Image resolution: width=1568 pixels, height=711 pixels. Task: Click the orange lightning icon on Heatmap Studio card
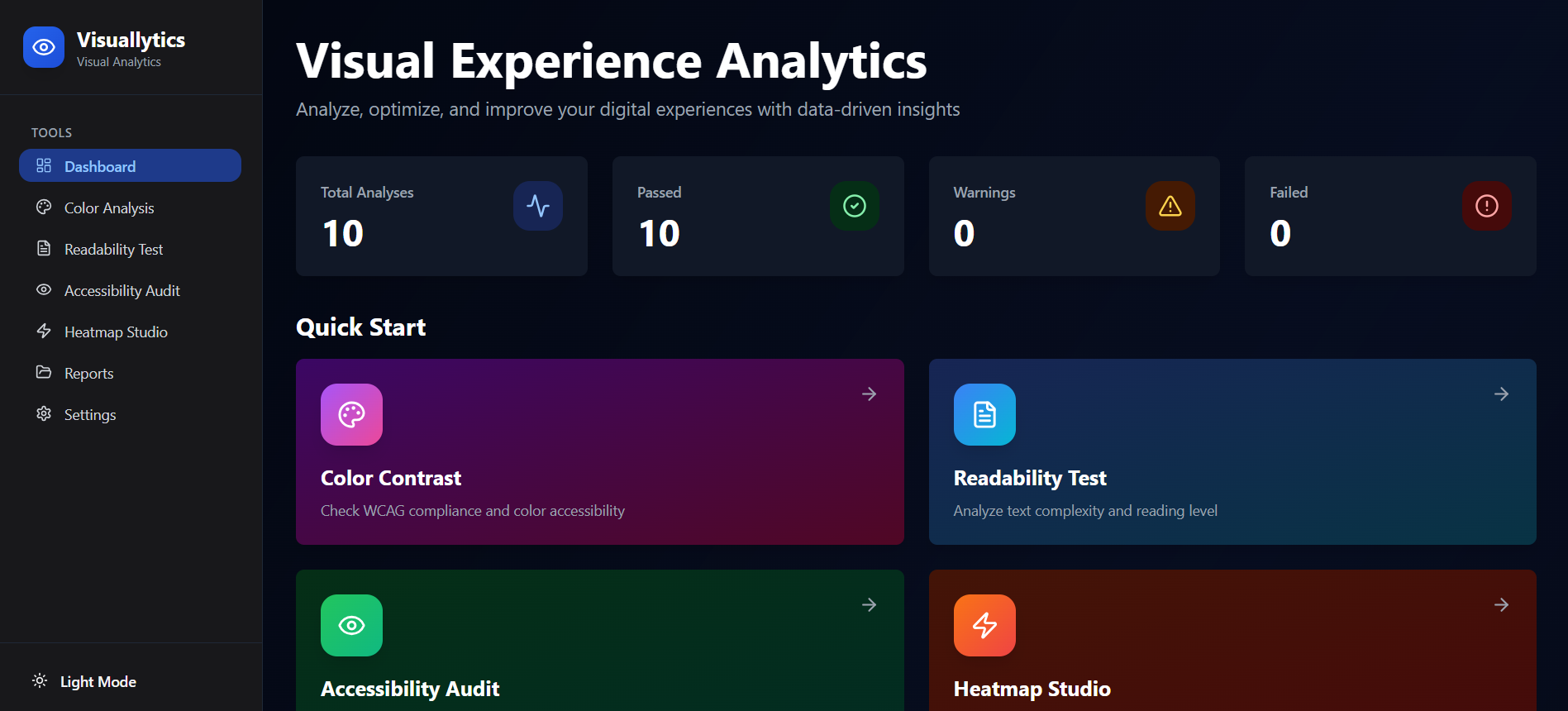tap(984, 625)
